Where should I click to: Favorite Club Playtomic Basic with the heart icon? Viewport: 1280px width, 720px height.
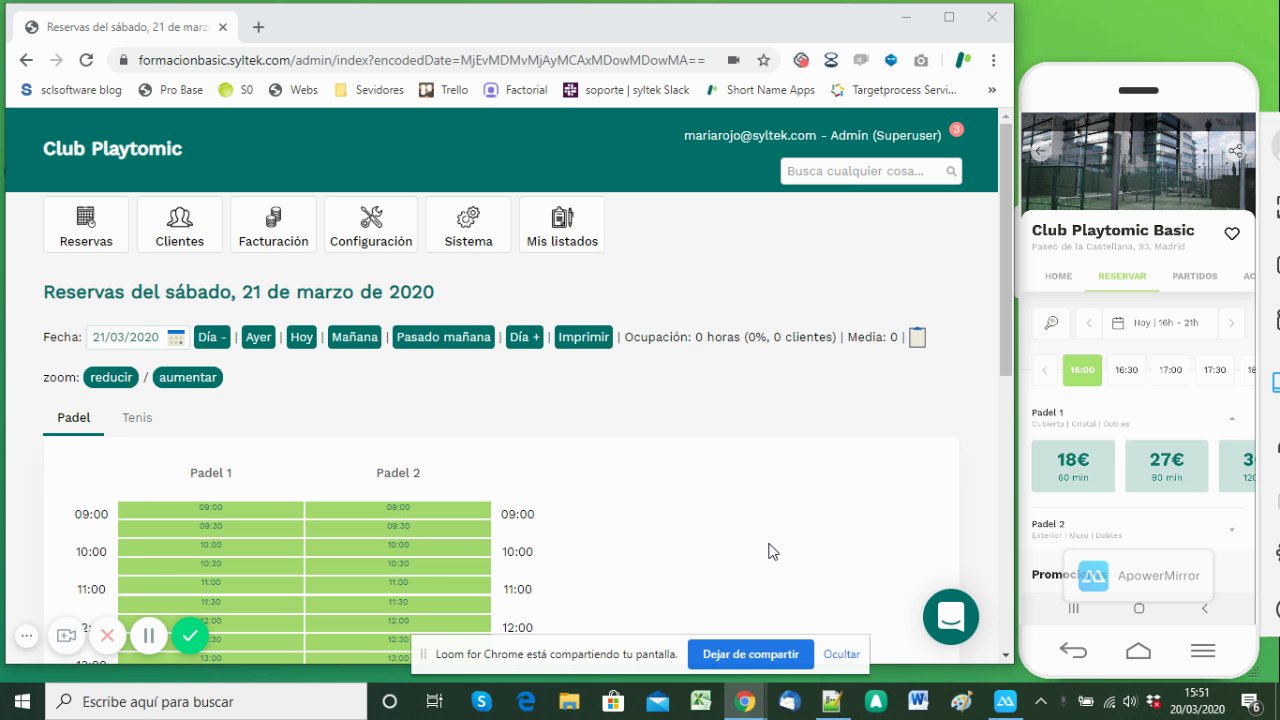pos(1232,233)
